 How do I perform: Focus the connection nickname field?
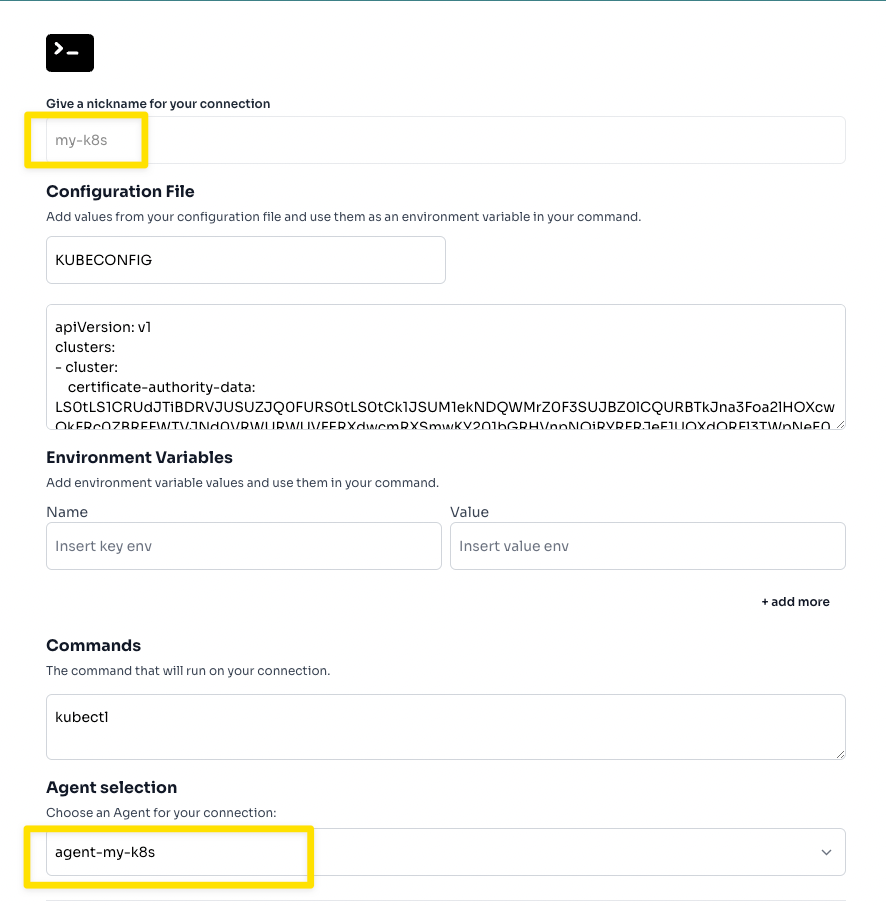[445, 140]
